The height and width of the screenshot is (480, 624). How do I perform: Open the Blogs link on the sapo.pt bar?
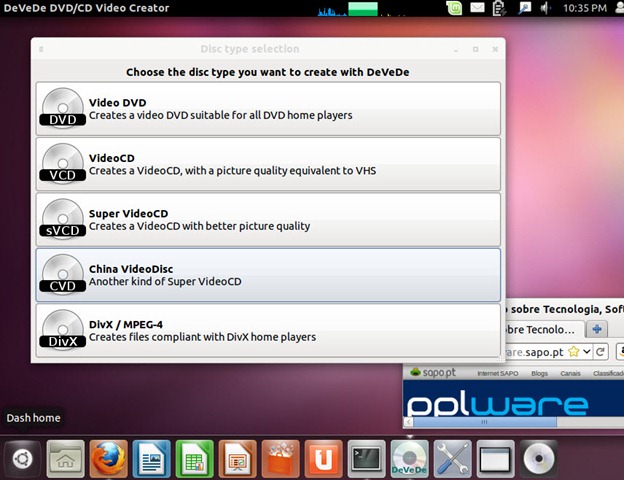(x=539, y=373)
